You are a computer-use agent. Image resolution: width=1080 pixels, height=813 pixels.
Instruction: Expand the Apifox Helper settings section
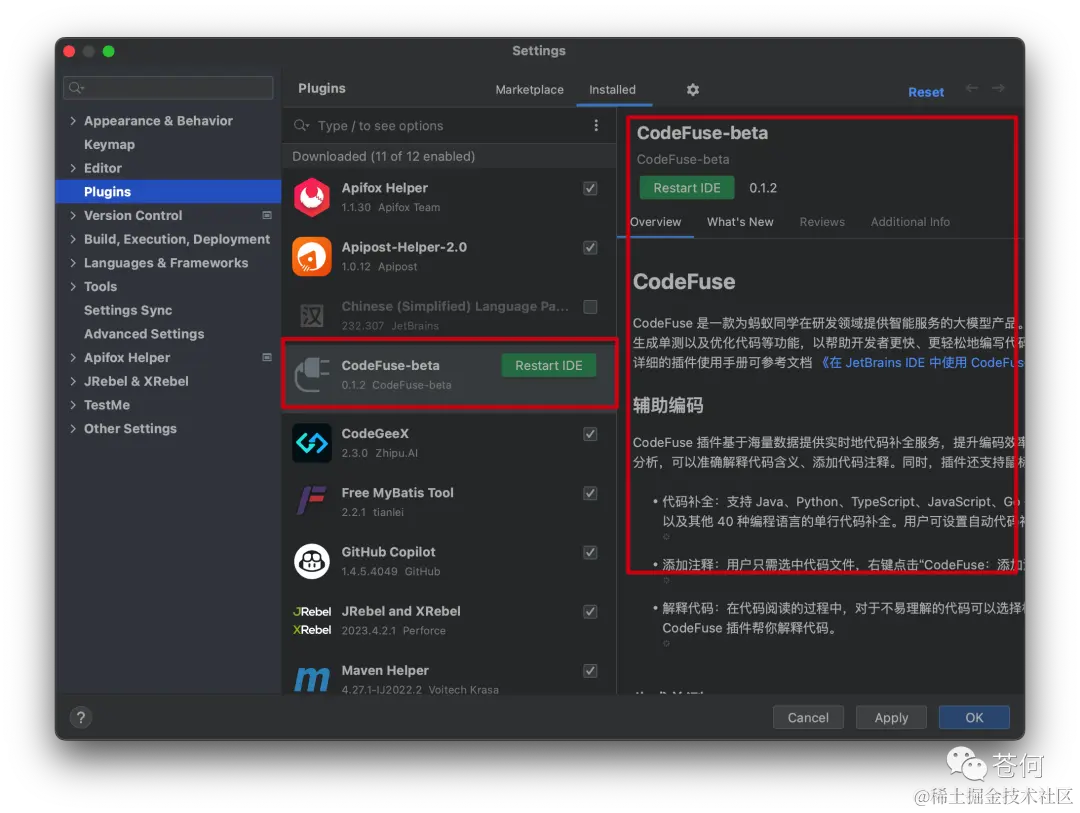(73, 357)
